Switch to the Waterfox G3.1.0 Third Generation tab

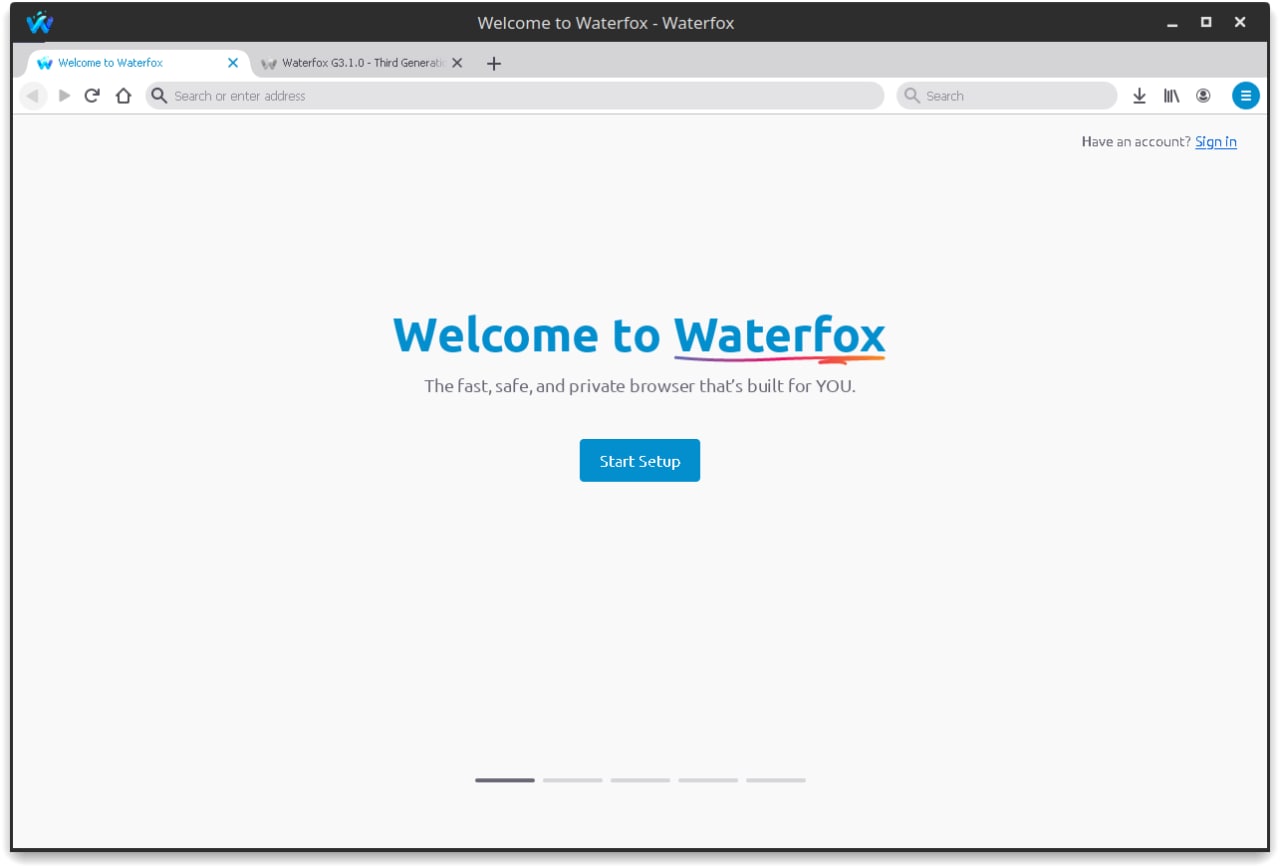click(x=362, y=63)
